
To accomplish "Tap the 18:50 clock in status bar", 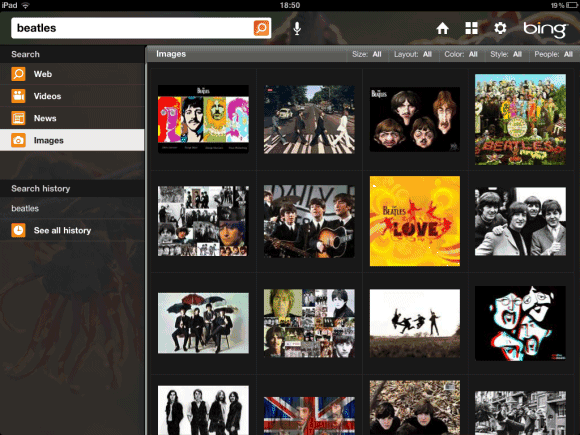I will pyautogui.click(x=290, y=5).
